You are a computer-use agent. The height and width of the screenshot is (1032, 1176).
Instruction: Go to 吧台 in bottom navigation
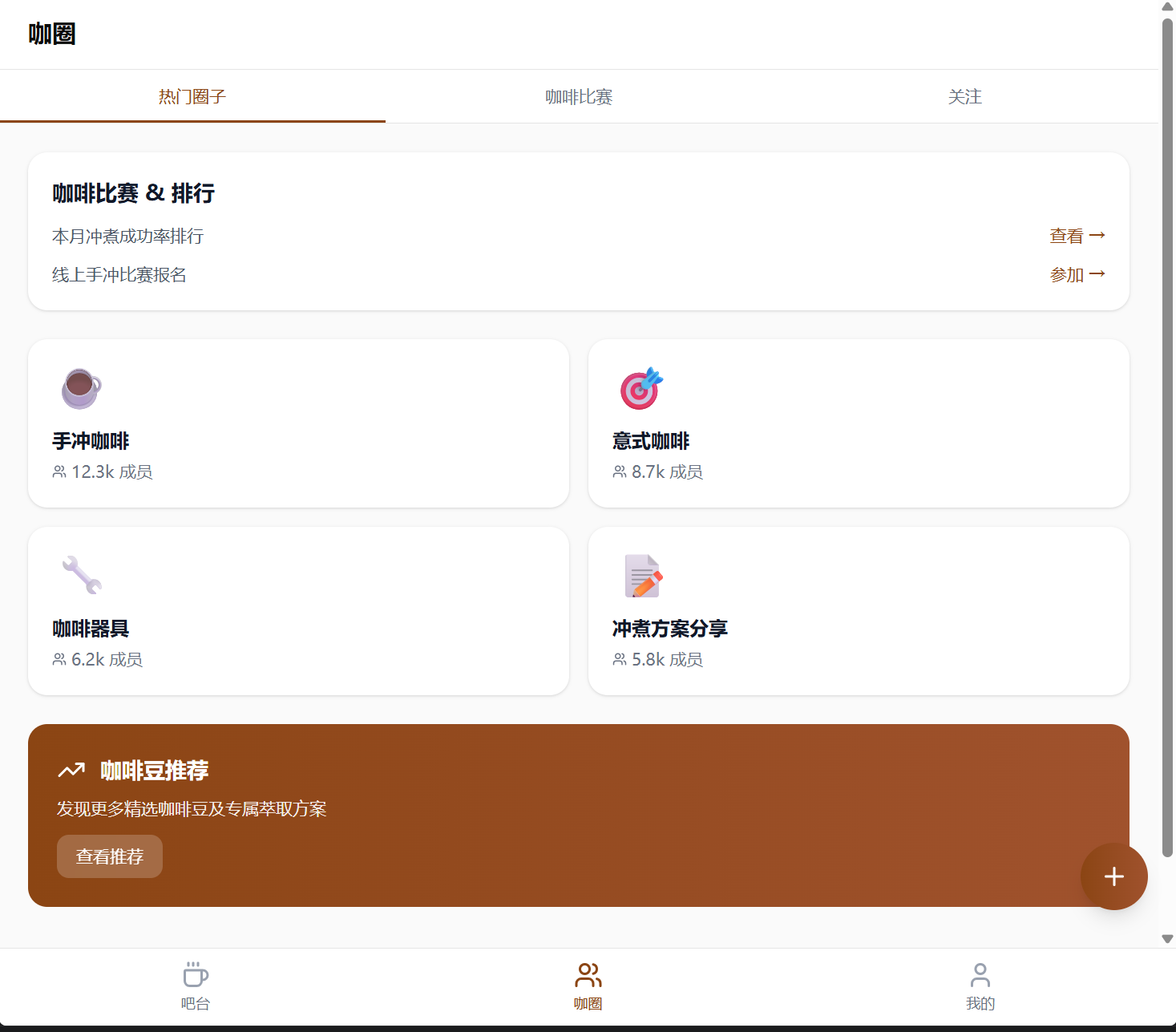(196, 987)
